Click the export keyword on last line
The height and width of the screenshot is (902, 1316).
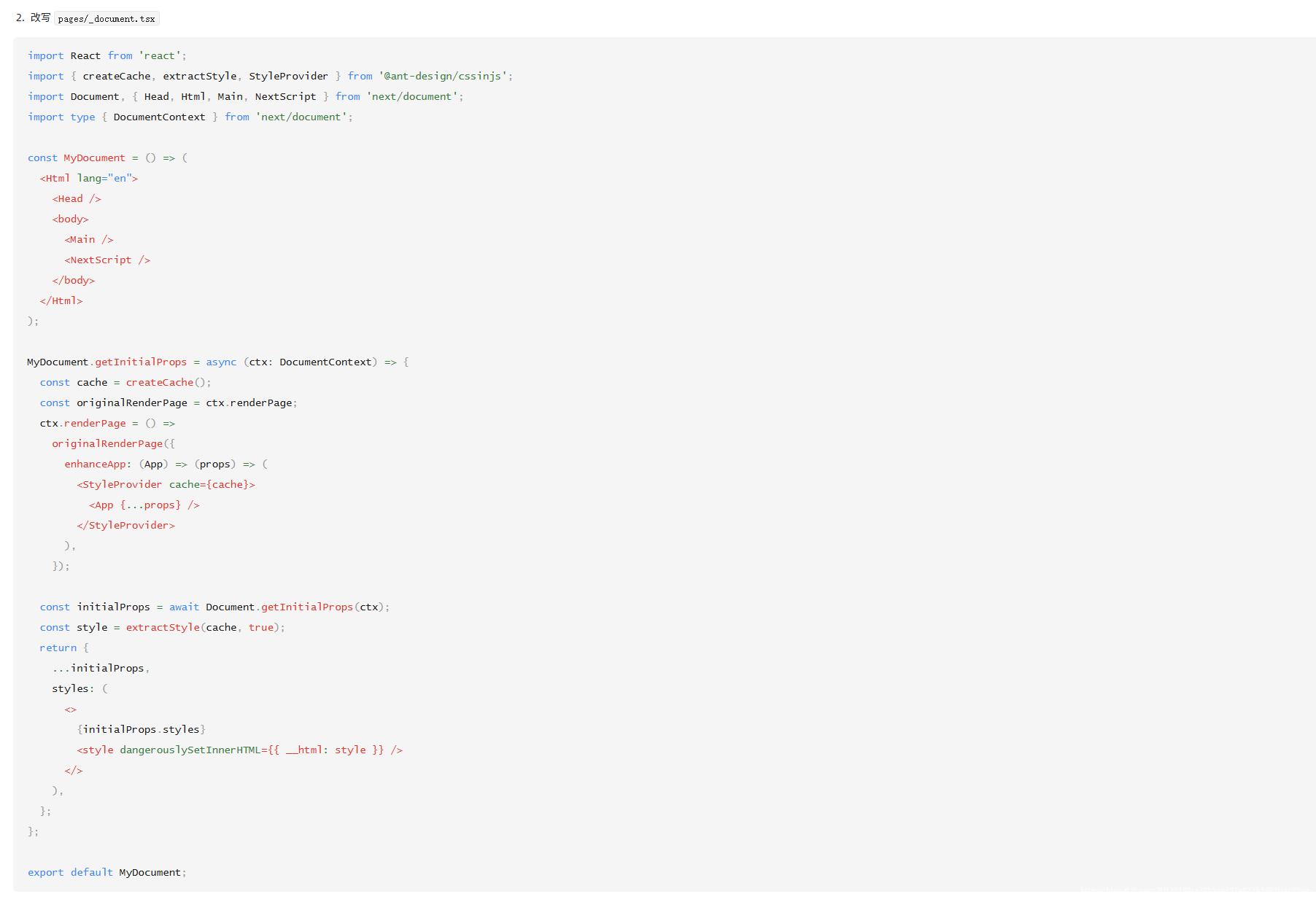pyautogui.click(x=46, y=872)
